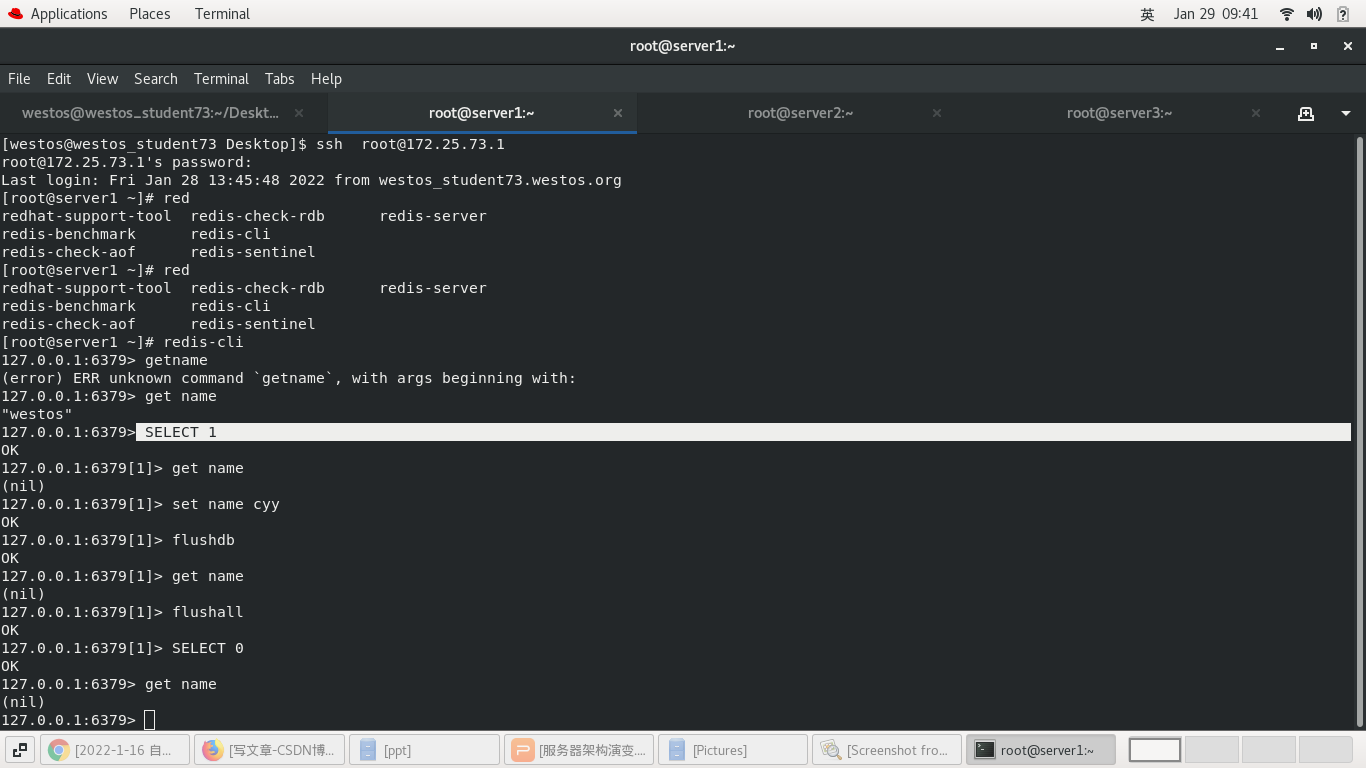Open the View menu
1366x768 pixels.
coord(102,78)
